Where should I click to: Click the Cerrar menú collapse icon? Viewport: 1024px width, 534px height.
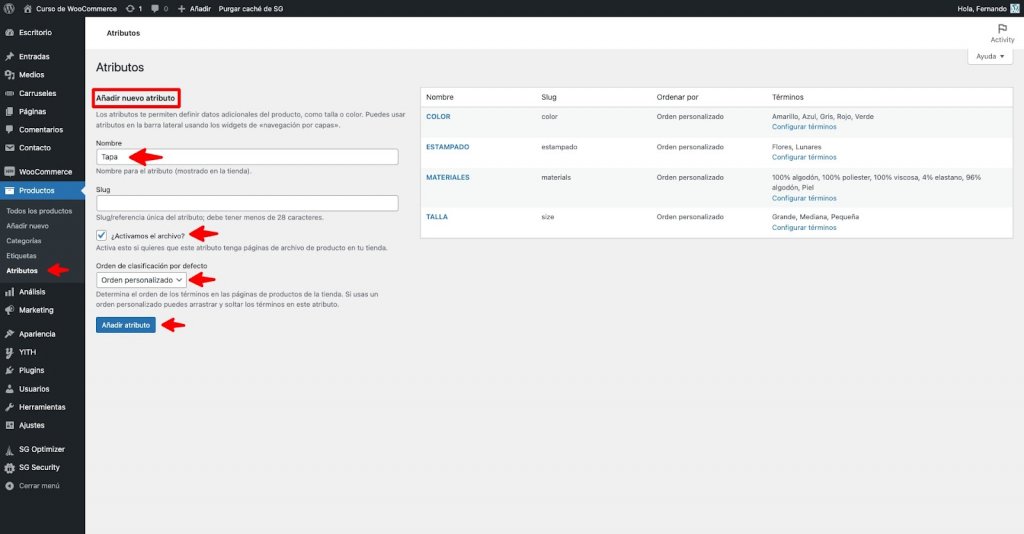(x=9, y=486)
